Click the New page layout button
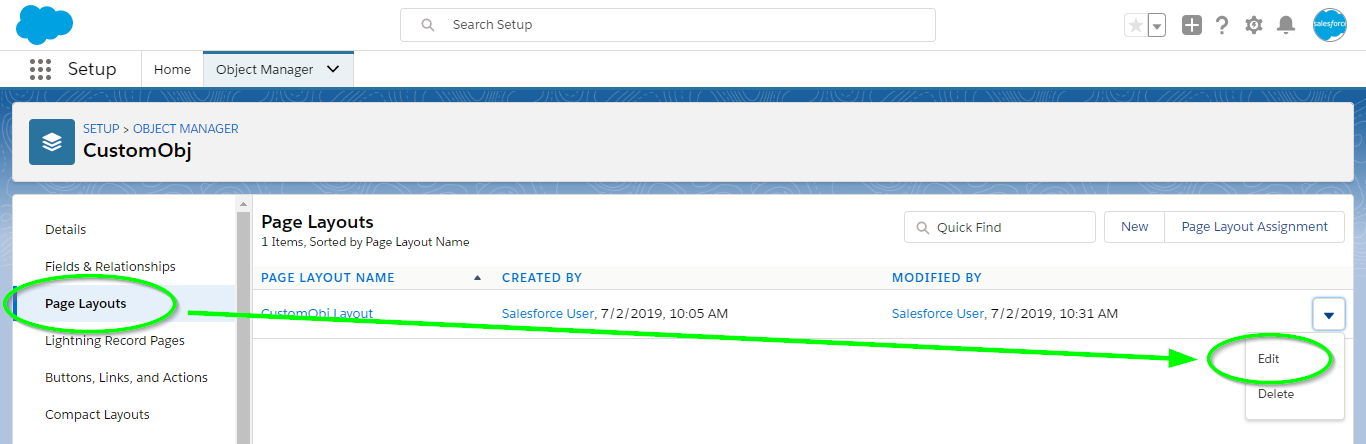Viewport: 1366px width, 444px height. pos(1134,227)
